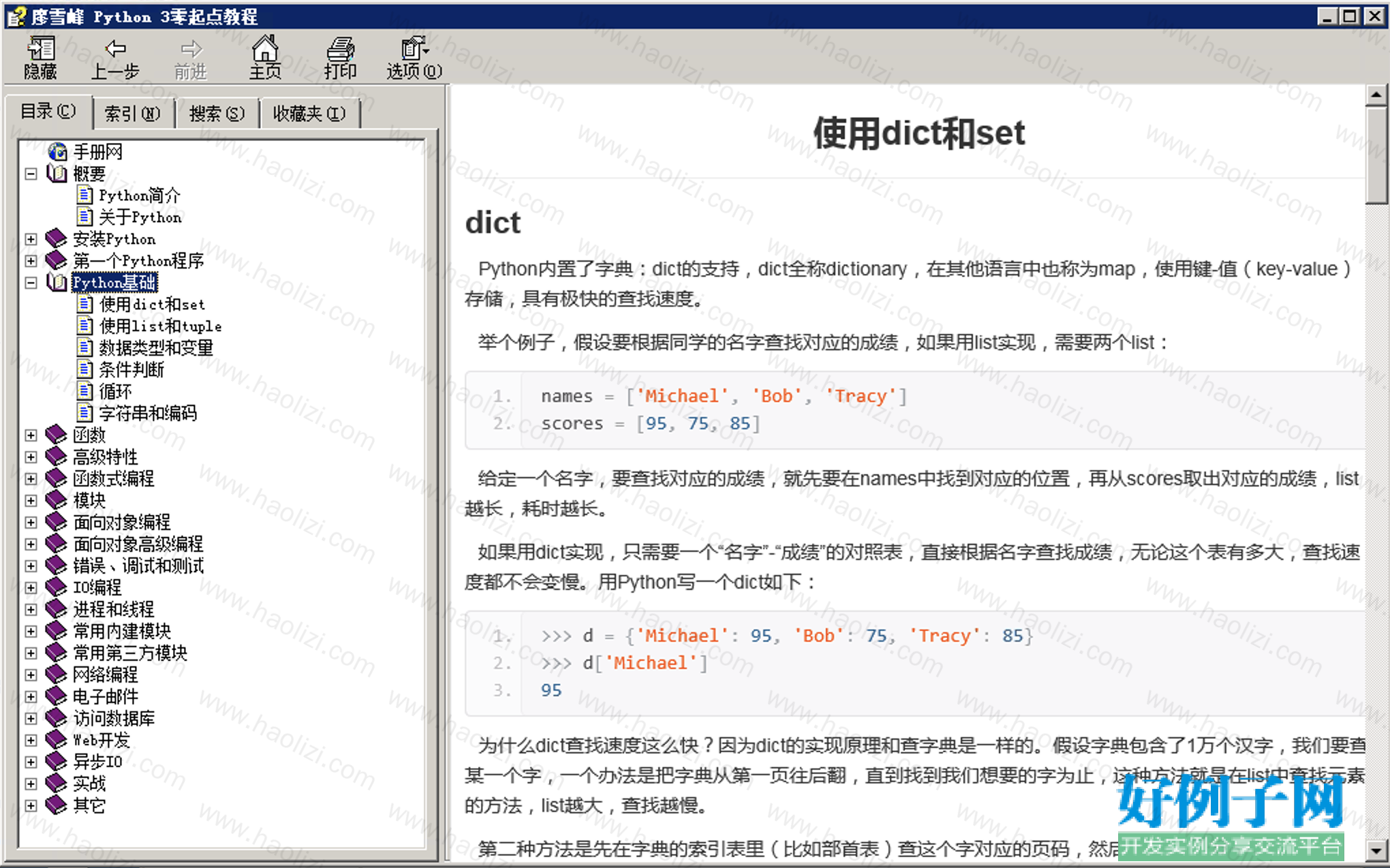1390x868 pixels.
Task: Open the 主页 (Home) toolbar icon
Action: click(265, 48)
